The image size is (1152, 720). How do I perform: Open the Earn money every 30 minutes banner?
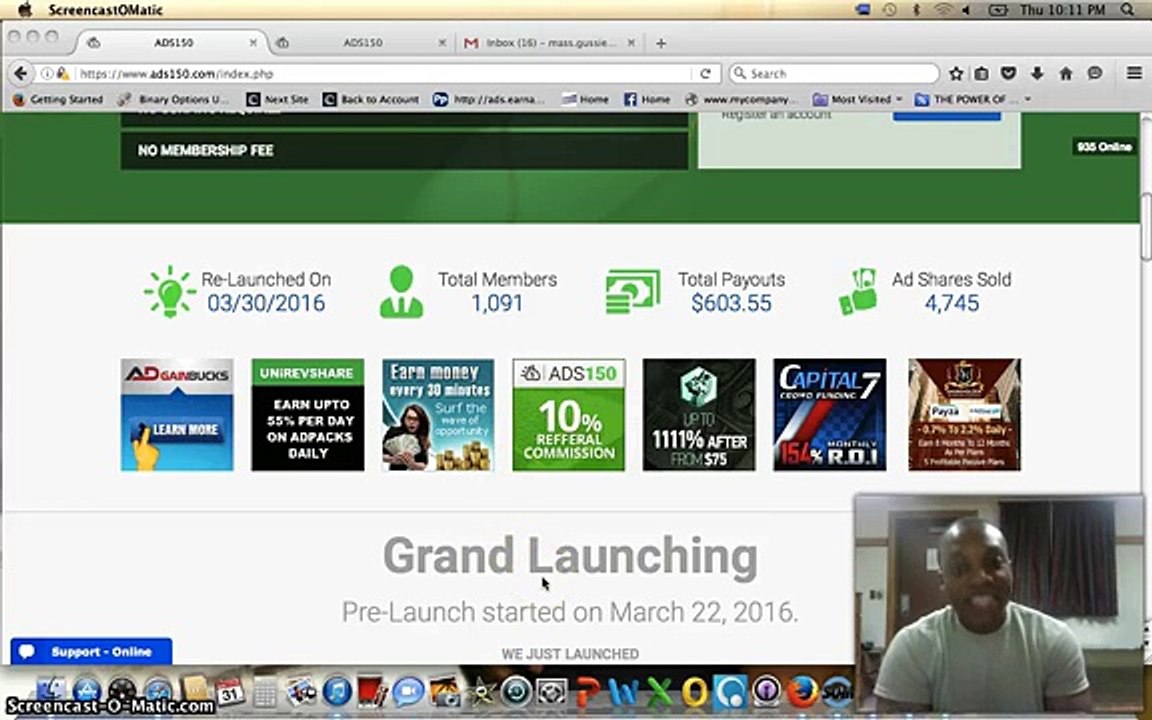pos(438,415)
